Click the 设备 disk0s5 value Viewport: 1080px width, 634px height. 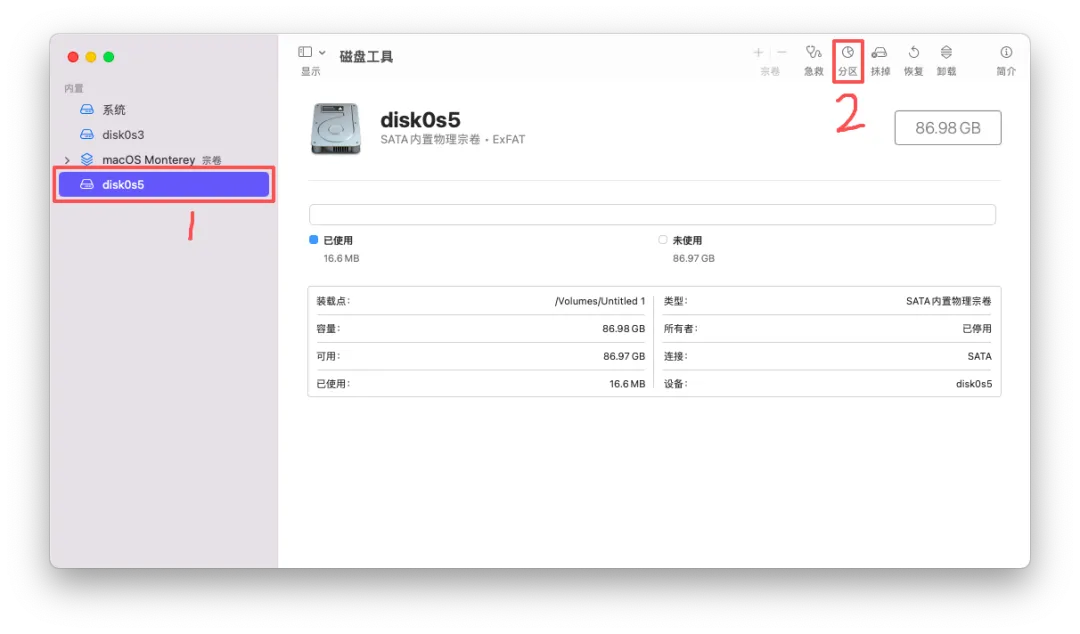(x=974, y=384)
